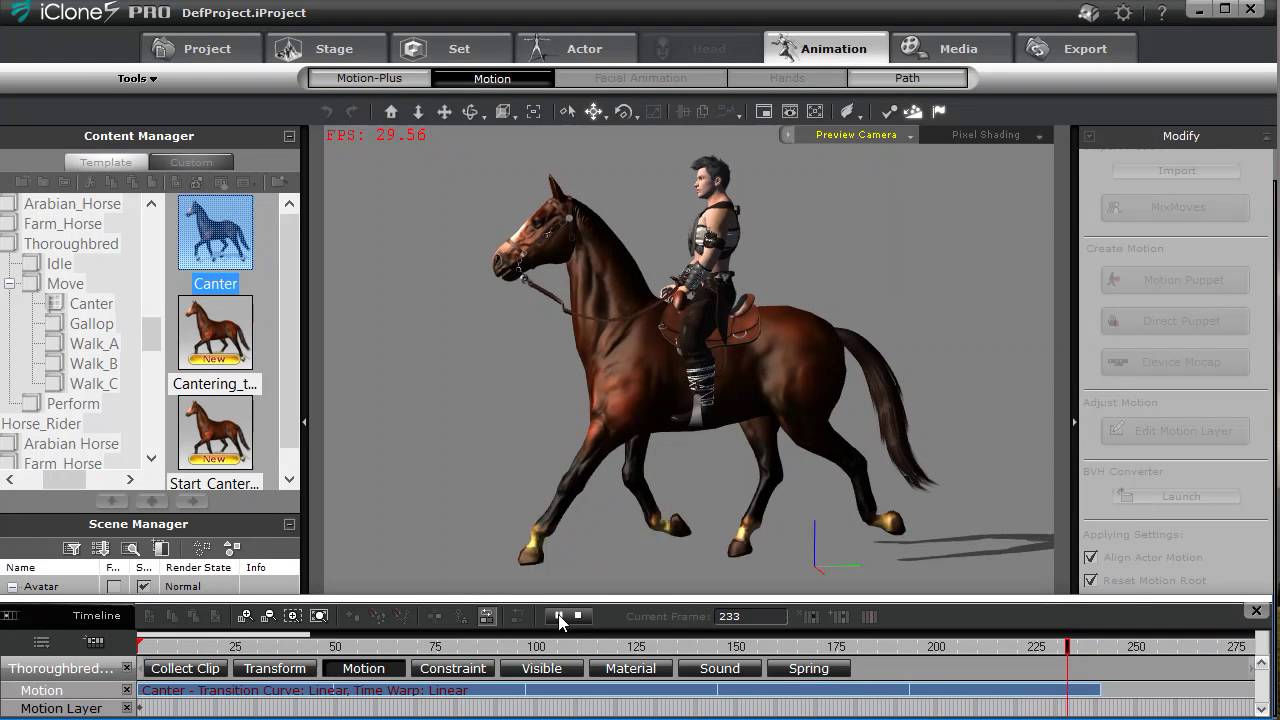Select the Gallop item in tree
The height and width of the screenshot is (720, 1280).
tap(91, 324)
